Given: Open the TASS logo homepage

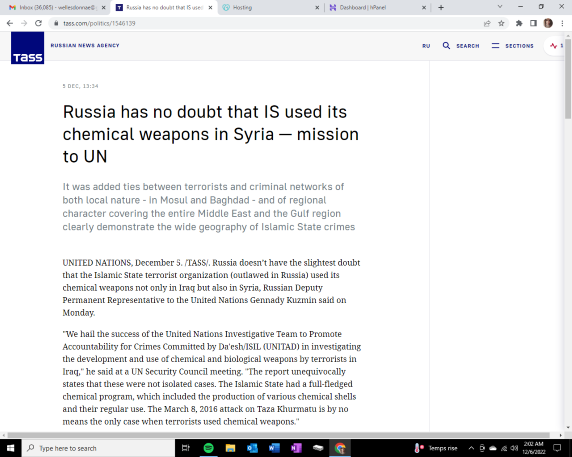Looking at the screenshot, I should (x=27, y=48).
